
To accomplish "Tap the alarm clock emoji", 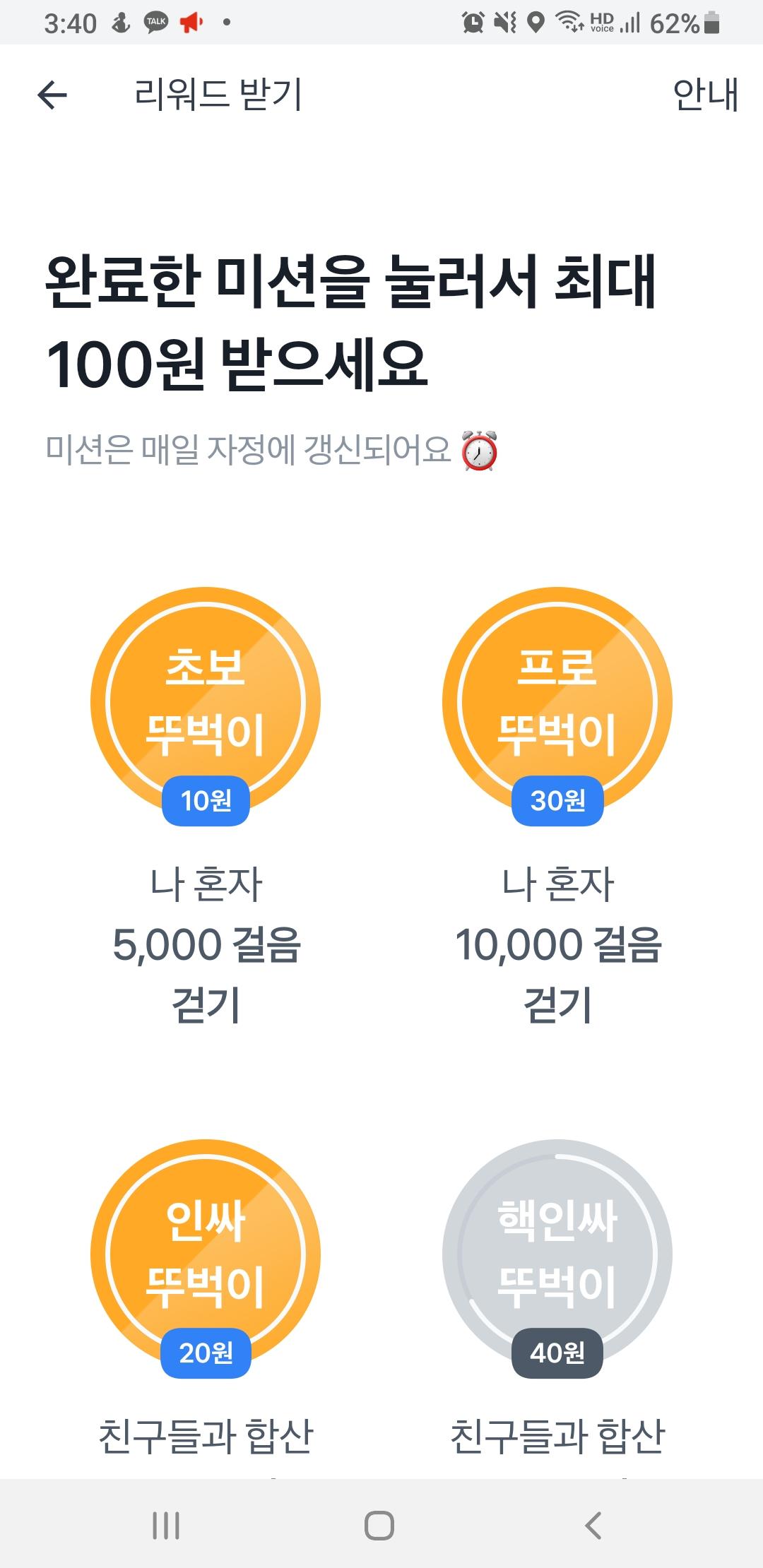I will (x=479, y=451).
